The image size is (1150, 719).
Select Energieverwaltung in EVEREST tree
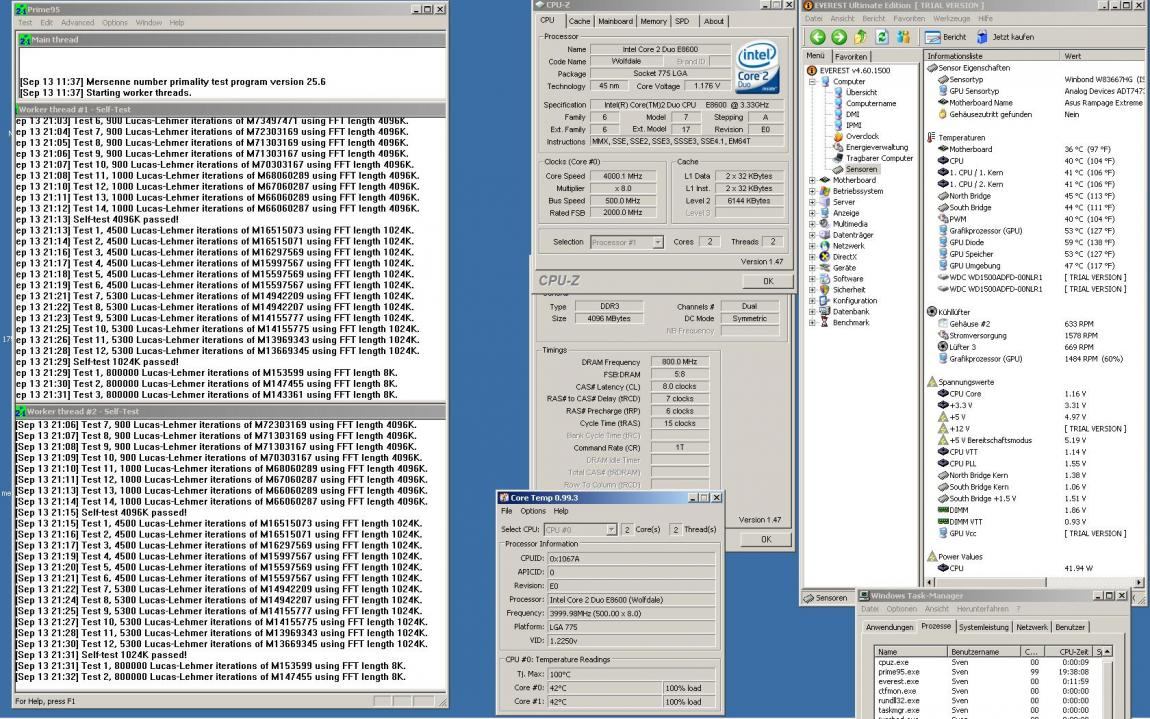click(876, 147)
